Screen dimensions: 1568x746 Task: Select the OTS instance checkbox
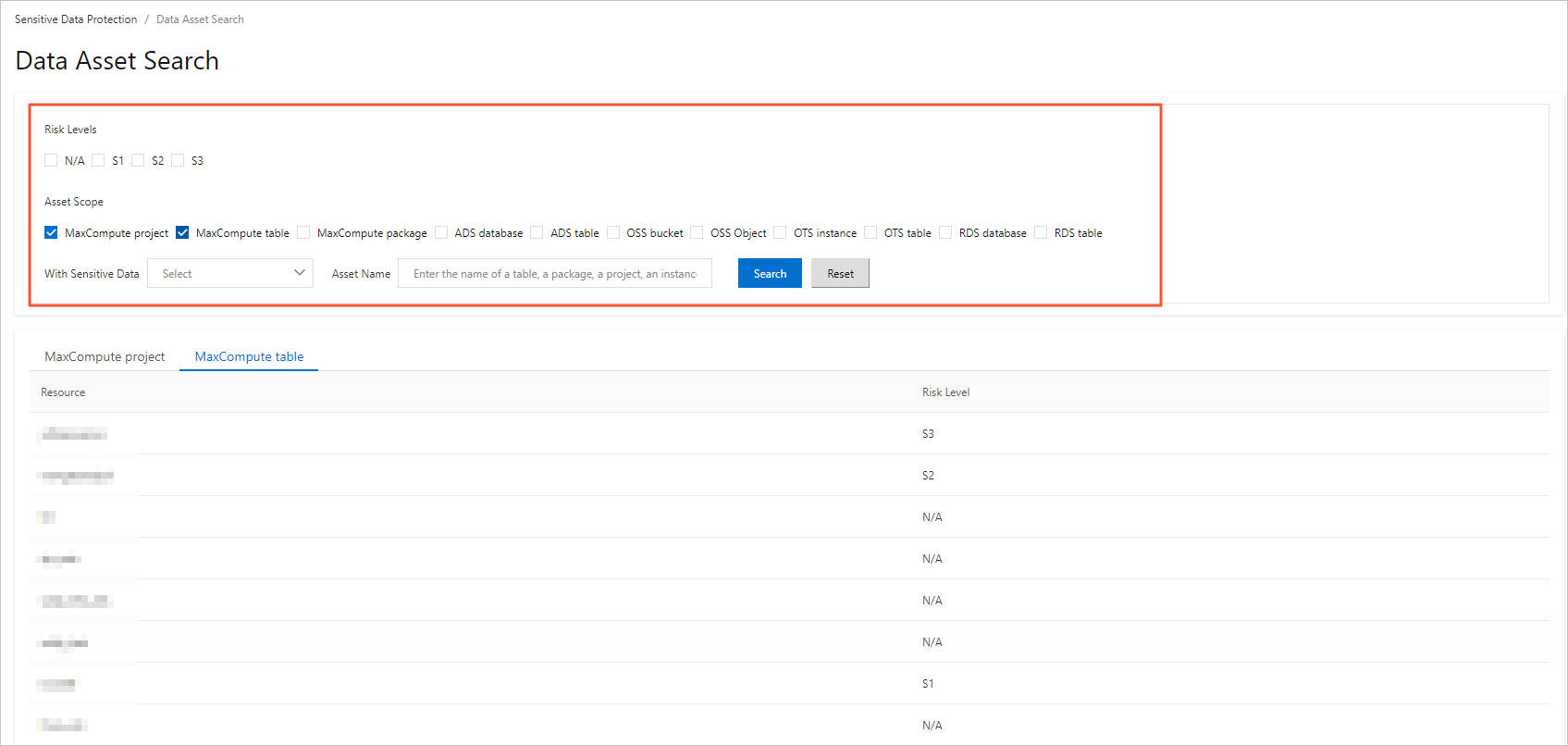coord(780,232)
